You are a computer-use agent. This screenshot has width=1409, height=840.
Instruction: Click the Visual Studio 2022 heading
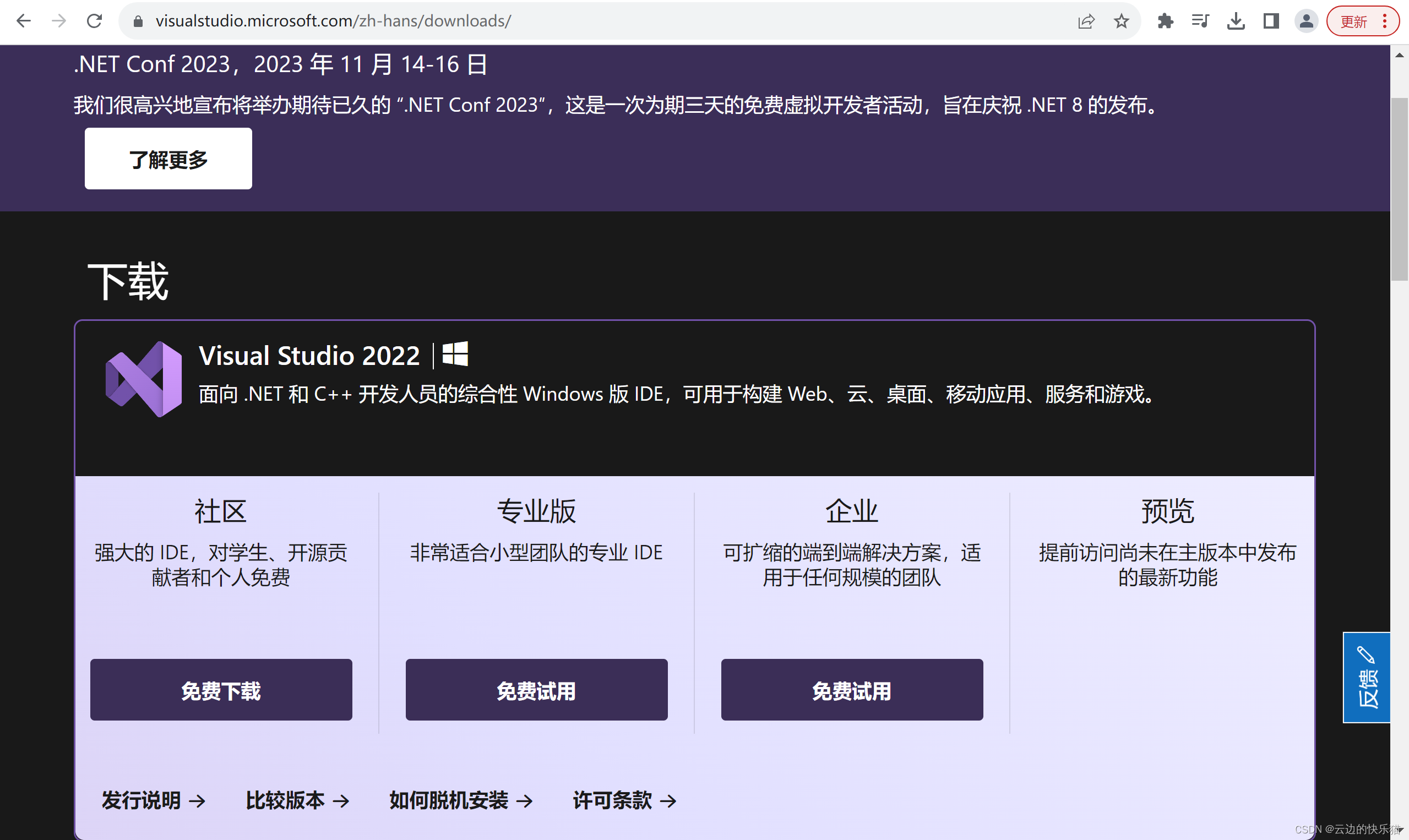click(x=309, y=356)
